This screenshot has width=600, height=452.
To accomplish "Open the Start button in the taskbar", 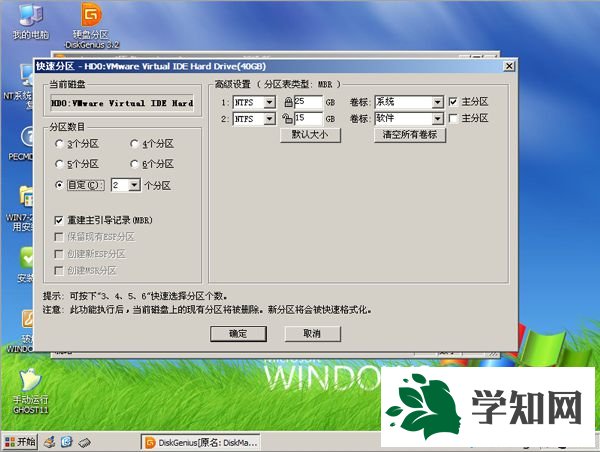I will pos(20,442).
